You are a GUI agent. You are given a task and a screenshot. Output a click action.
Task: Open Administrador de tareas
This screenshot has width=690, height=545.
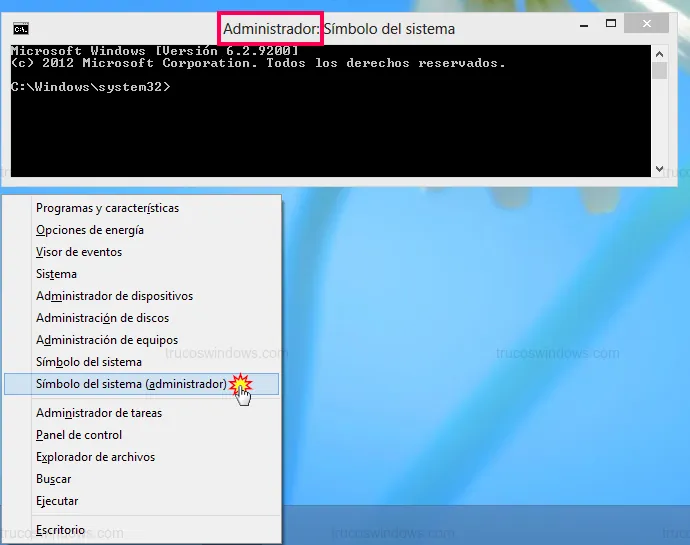(99, 413)
